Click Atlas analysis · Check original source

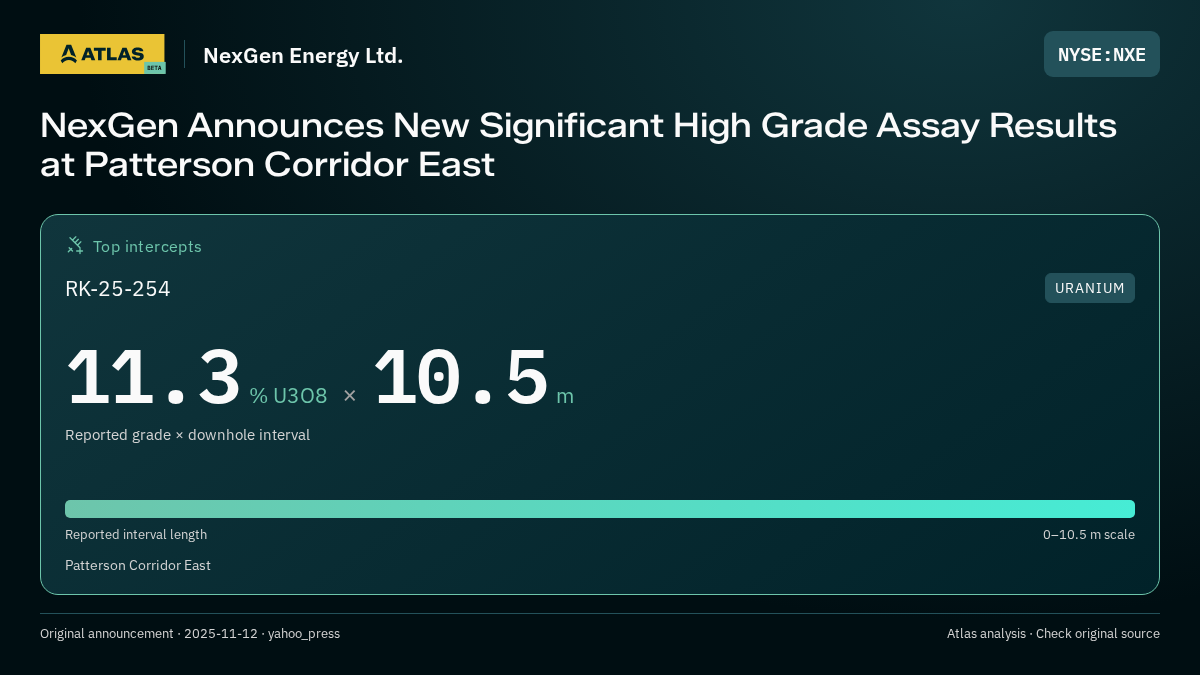[1053, 634]
